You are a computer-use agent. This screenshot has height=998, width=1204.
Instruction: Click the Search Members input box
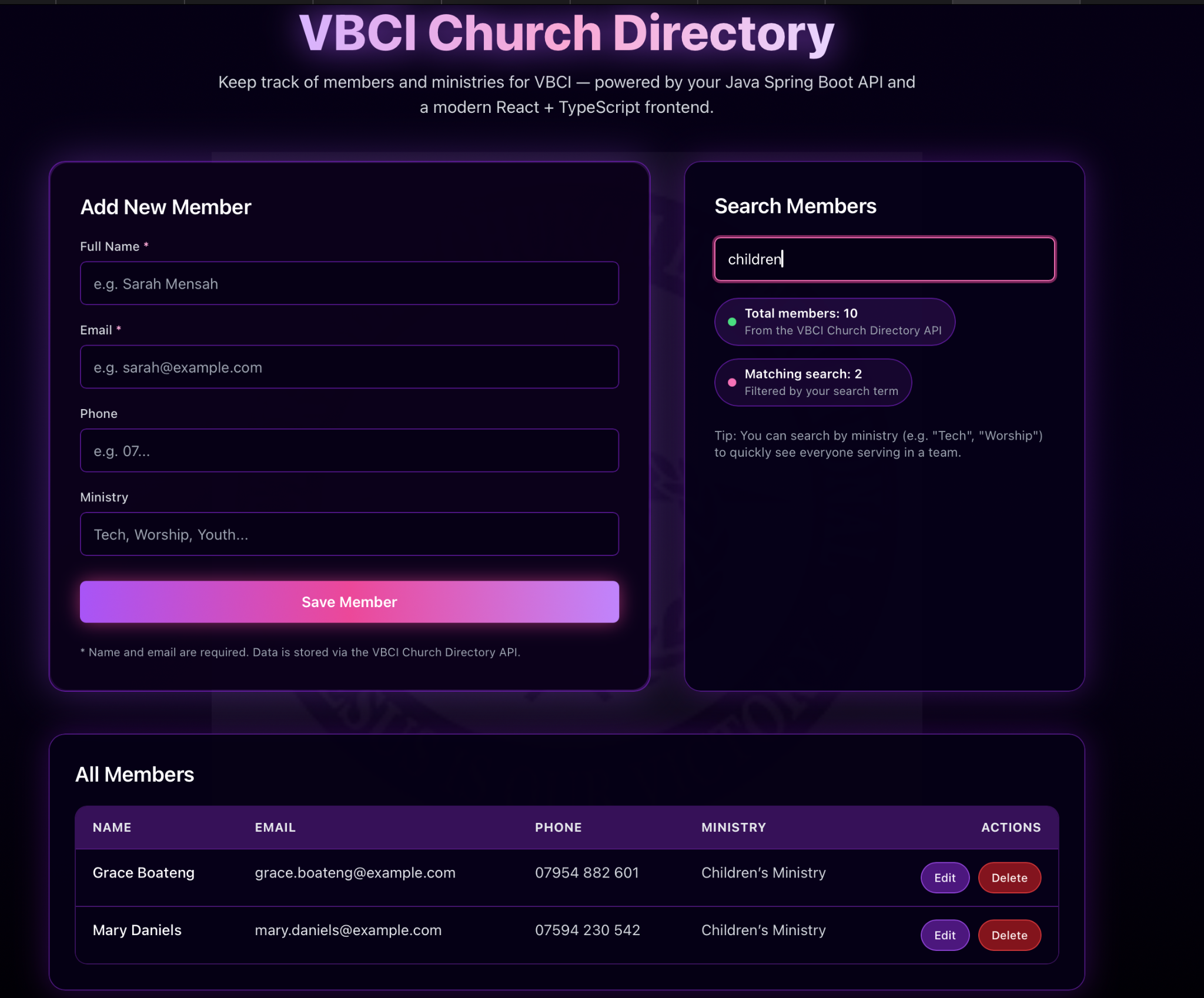[884, 259]
